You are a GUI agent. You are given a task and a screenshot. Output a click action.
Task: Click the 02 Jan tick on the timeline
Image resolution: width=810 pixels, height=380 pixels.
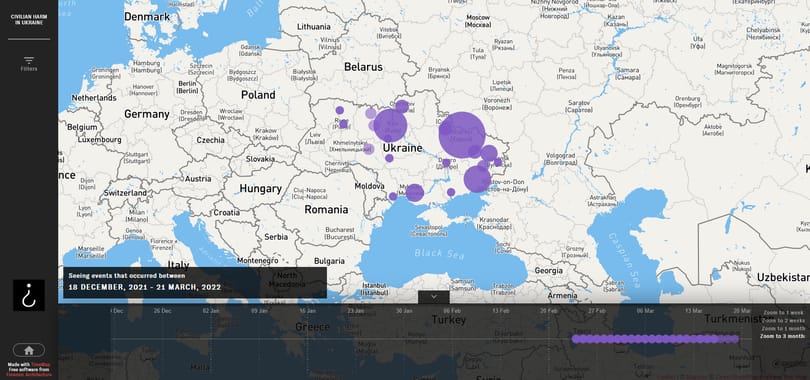point(211,311)
